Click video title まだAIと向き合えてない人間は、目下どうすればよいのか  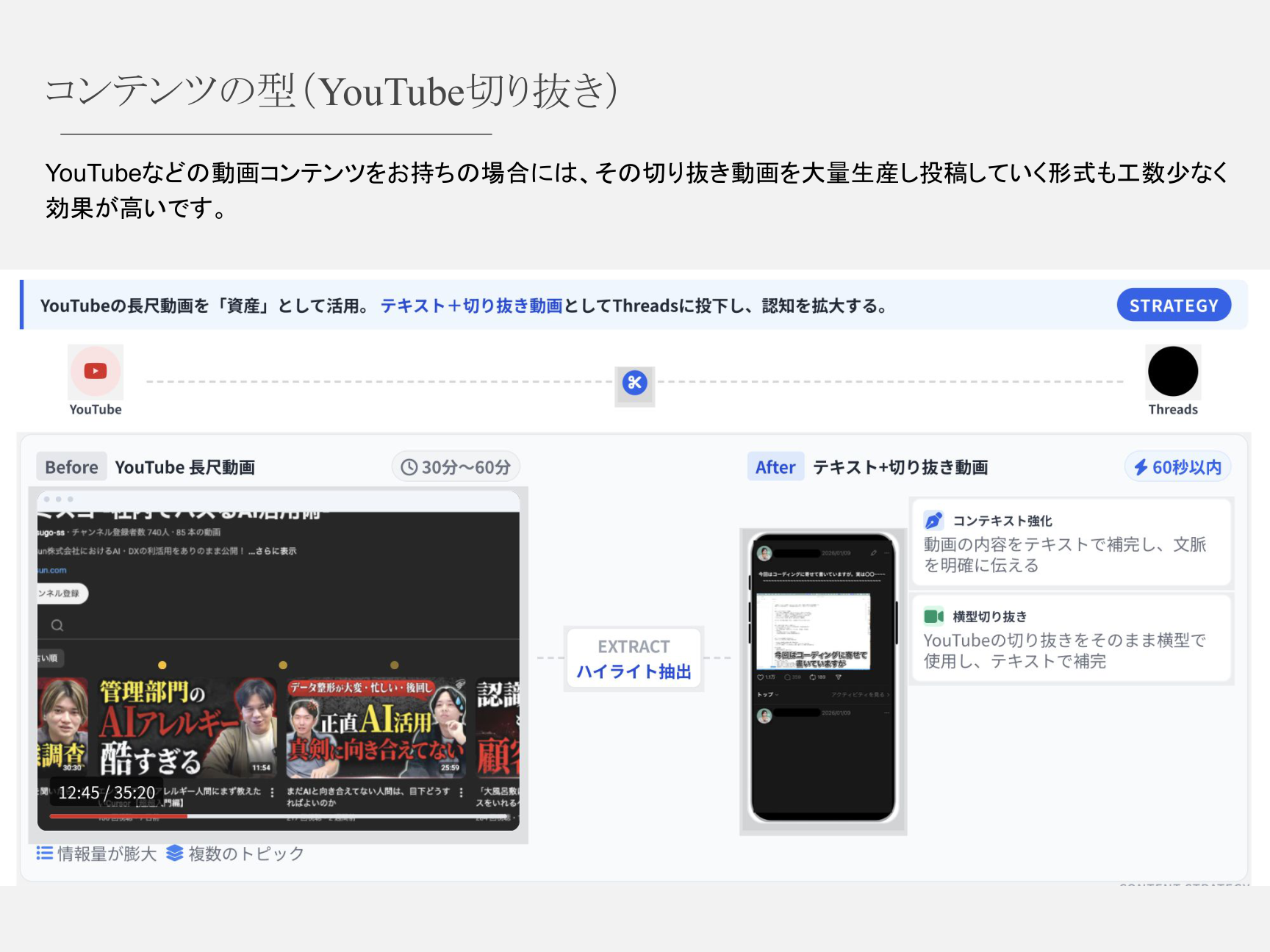pyautogui.click(x=368, y=797)
